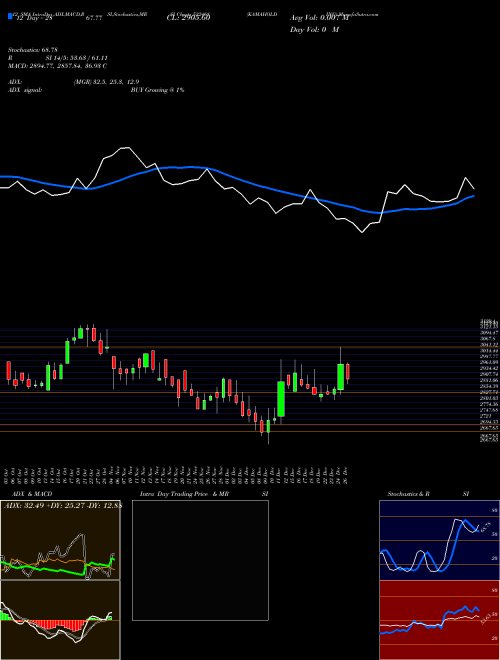The image size is (500, 660).
Task: Click the ADX signal: label
Action: click(25, 90)
